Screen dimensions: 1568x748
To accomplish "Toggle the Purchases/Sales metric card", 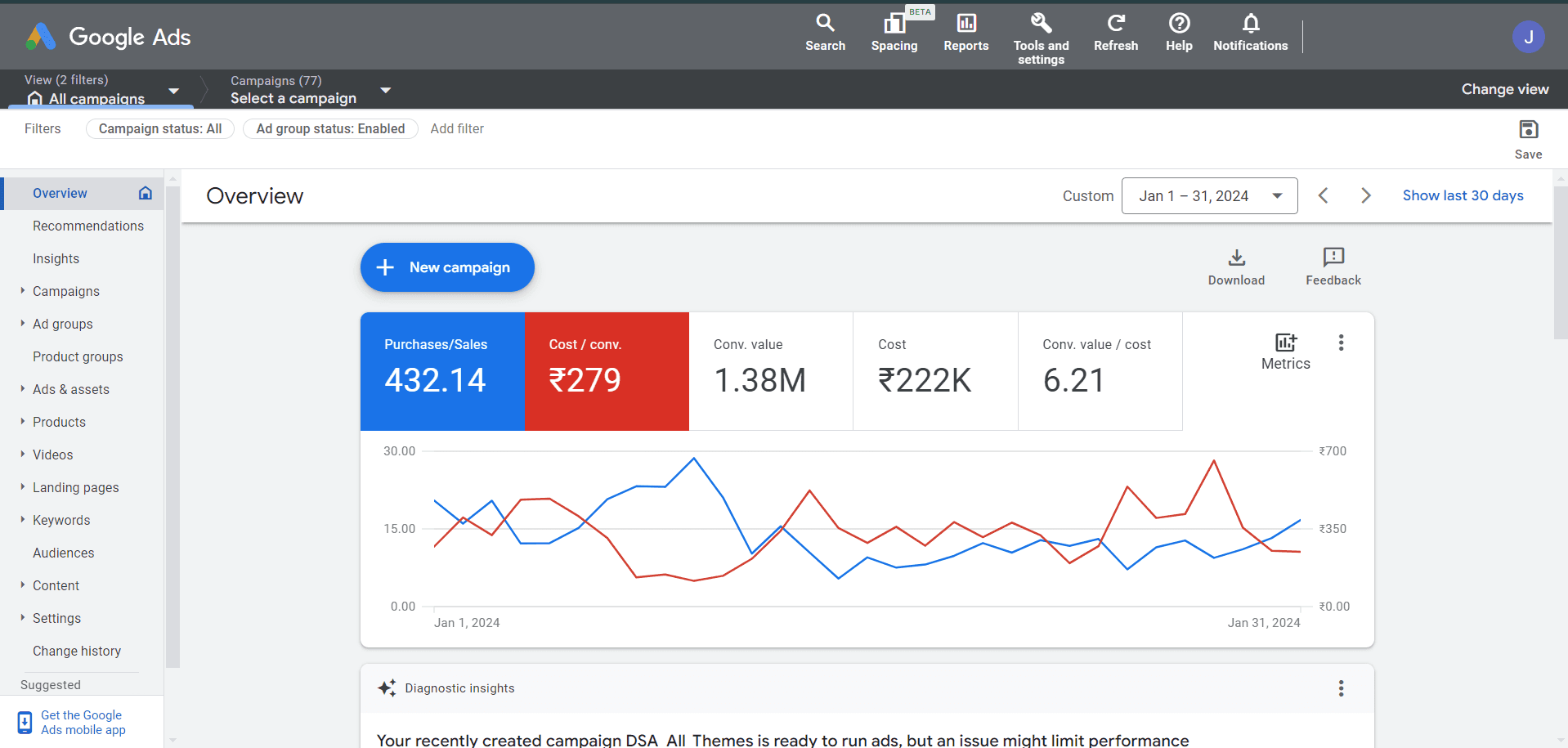I will 442,370.
